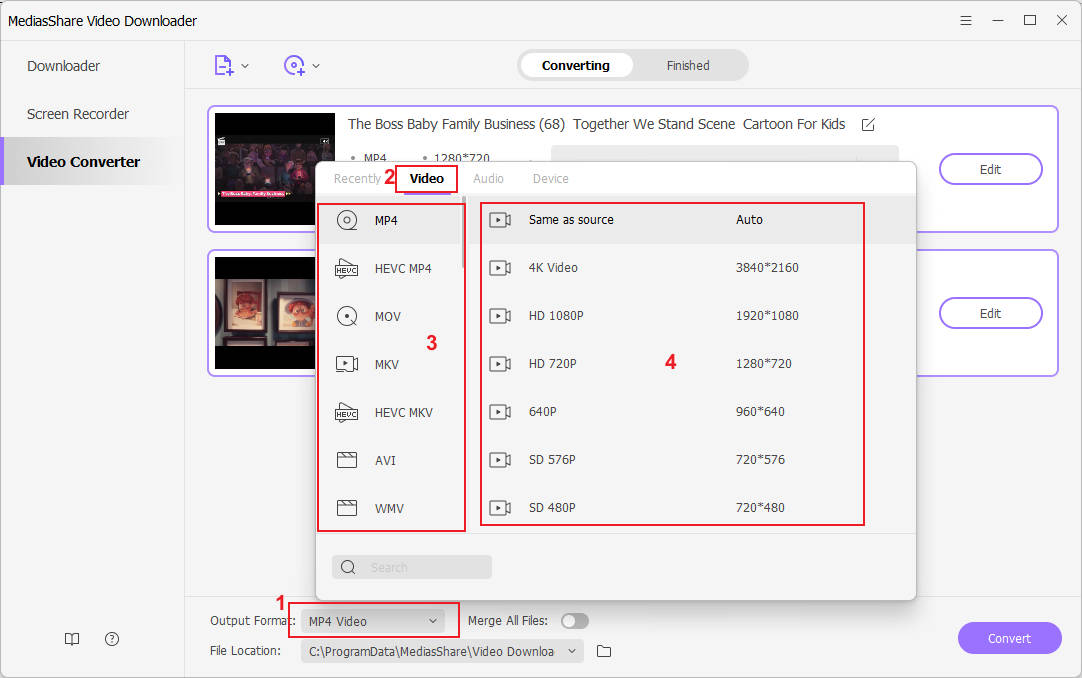Switch to the Finished tab

[688, 64]
